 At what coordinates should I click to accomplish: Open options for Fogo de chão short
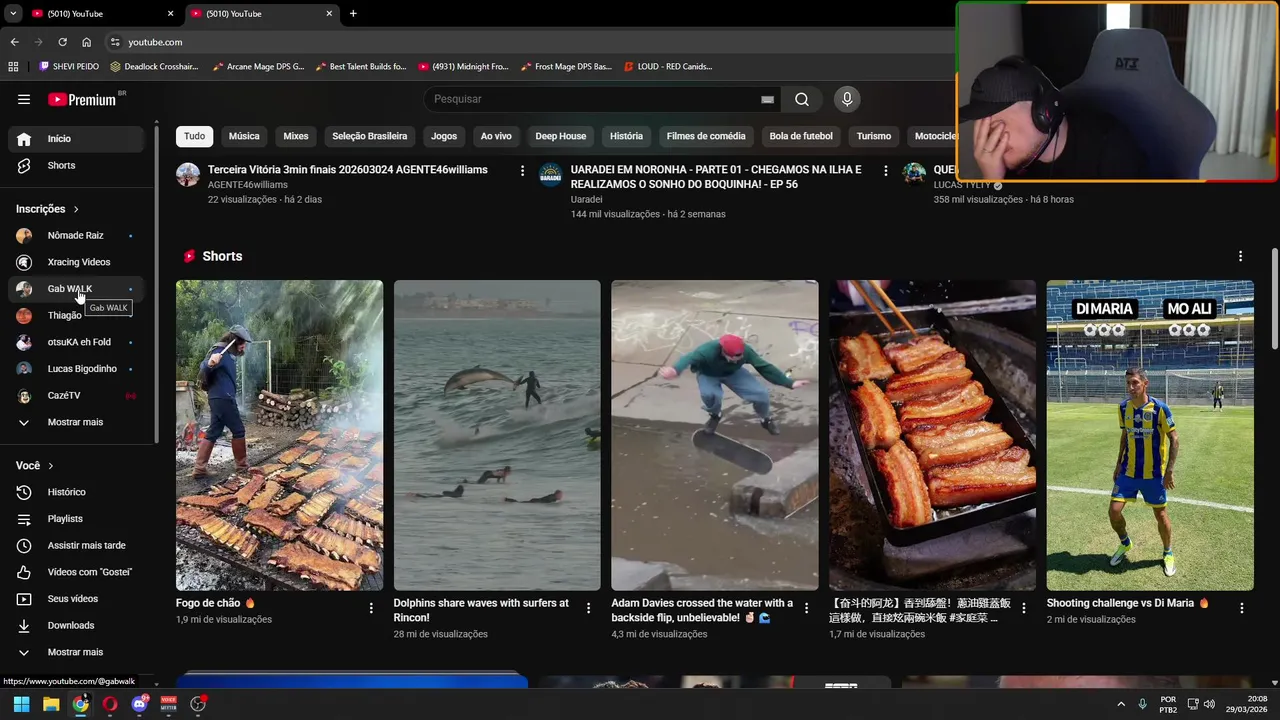tap(371, 608)
